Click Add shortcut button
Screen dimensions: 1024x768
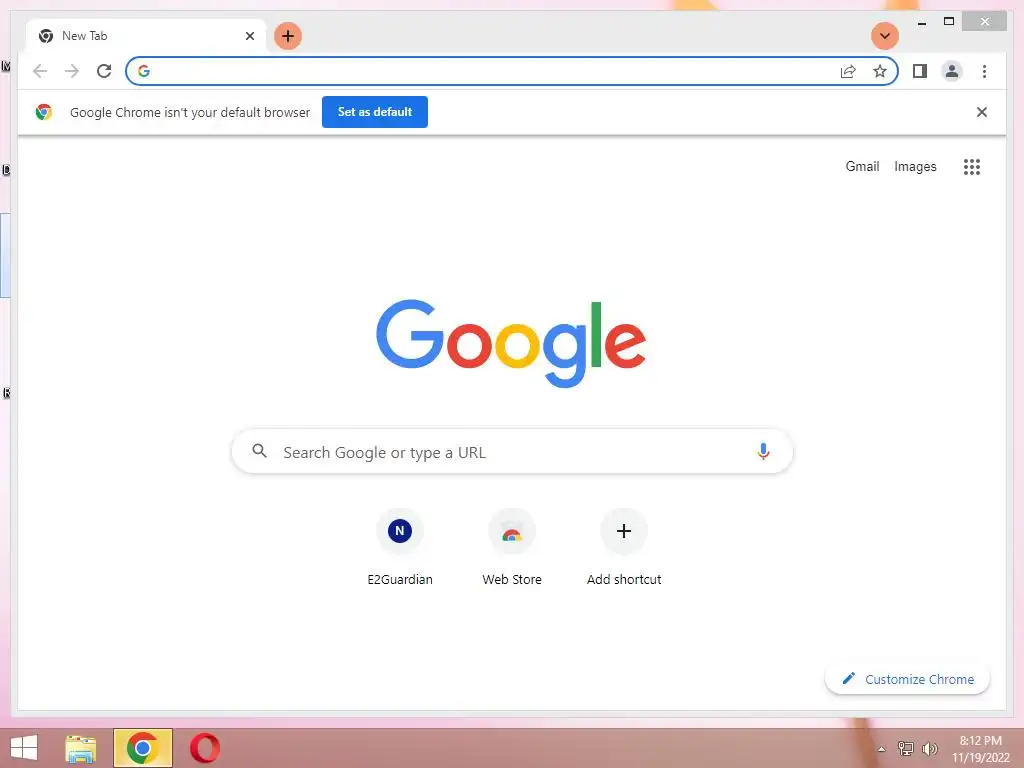tap(624, 547)
